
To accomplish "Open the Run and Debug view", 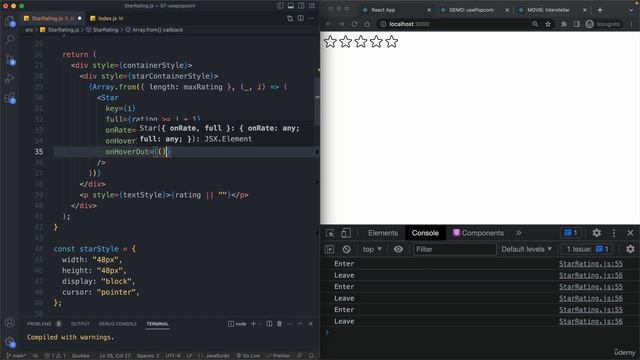I will point(10,78).
